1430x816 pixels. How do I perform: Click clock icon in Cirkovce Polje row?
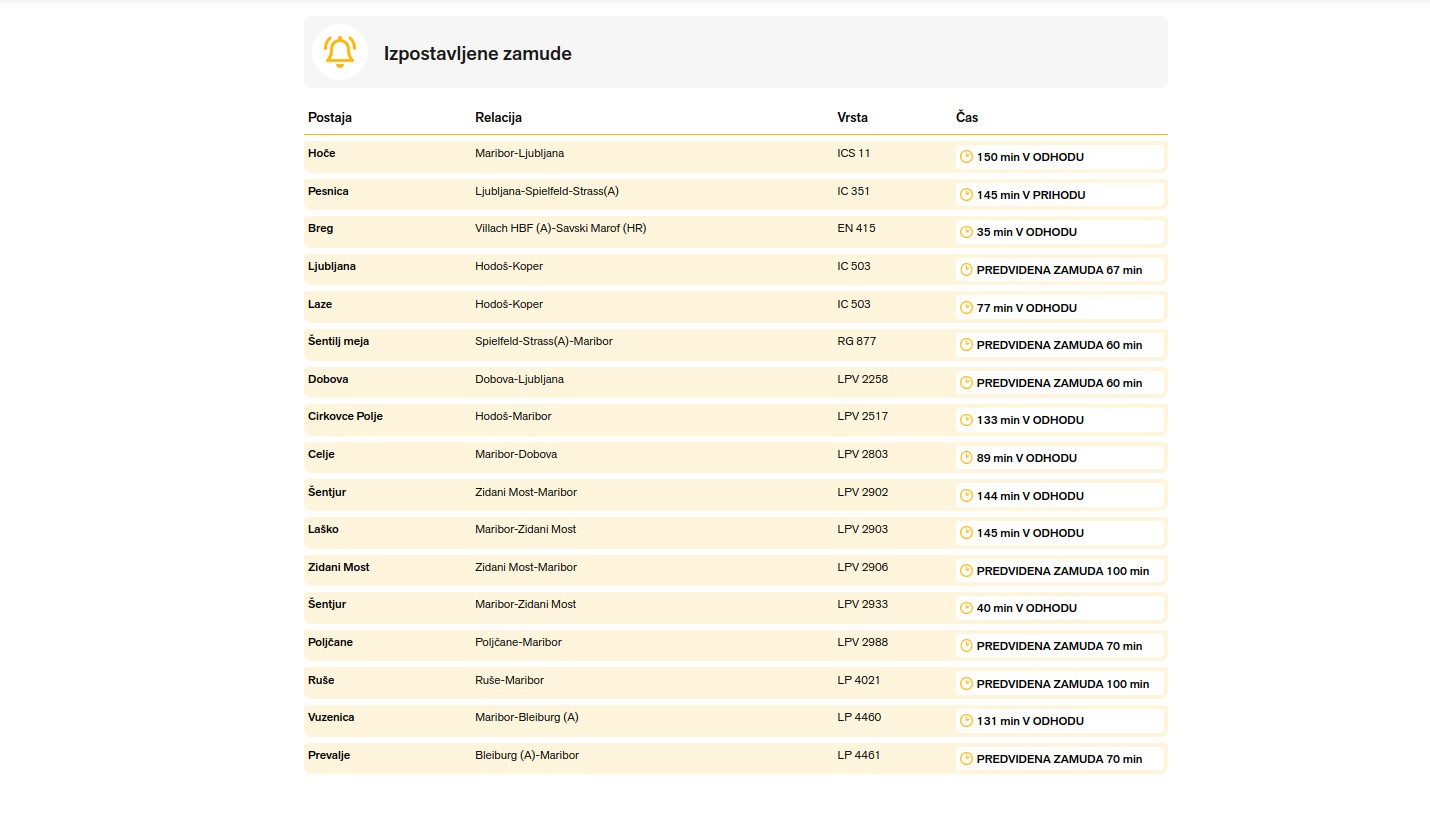point(966,420)
